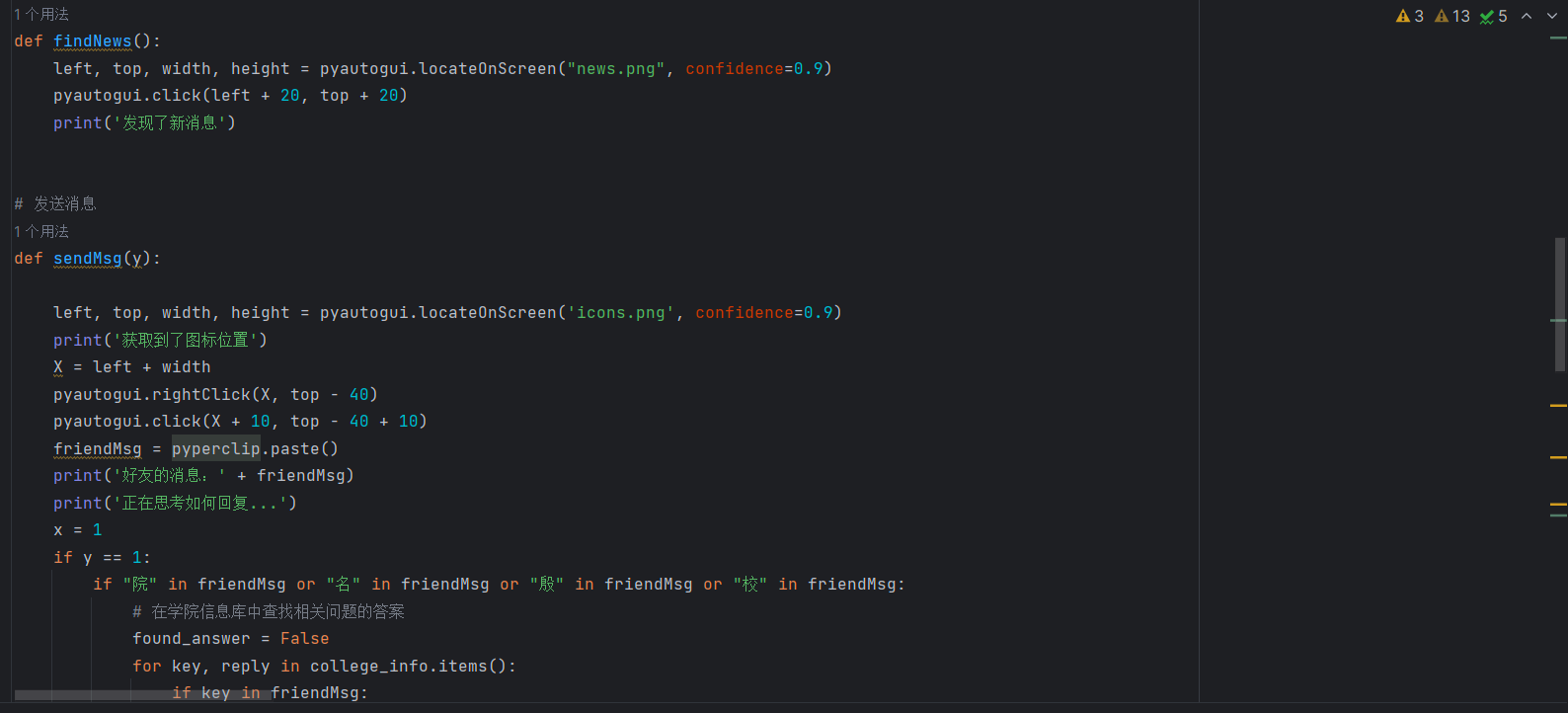The height and width of the screenshot is (713, 1568).
Task: Click the comment about 学院信息库 answers
Action: pyautogui.click(x=269, y=612)
